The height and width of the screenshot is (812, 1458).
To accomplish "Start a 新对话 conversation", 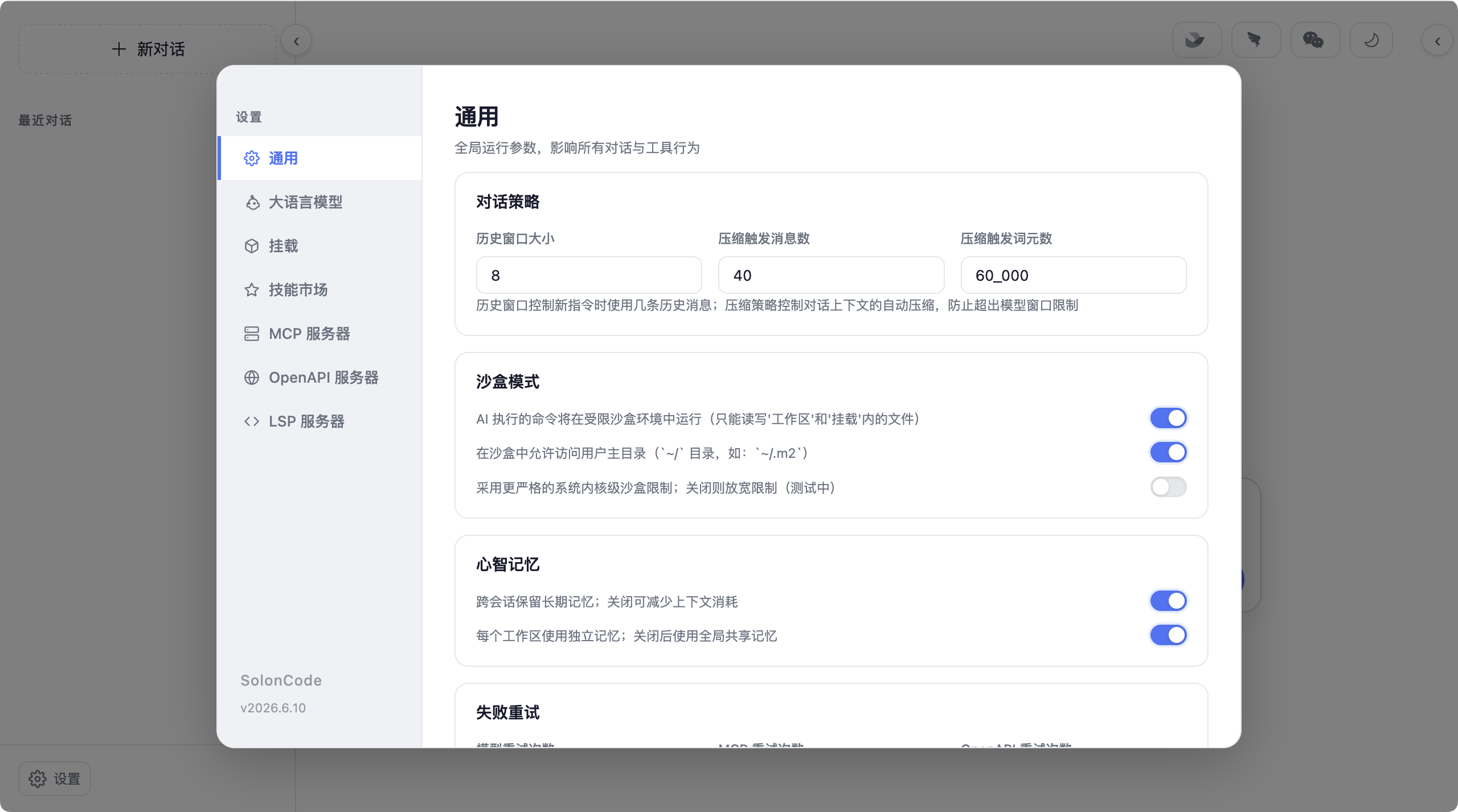I will click(148, 49).
